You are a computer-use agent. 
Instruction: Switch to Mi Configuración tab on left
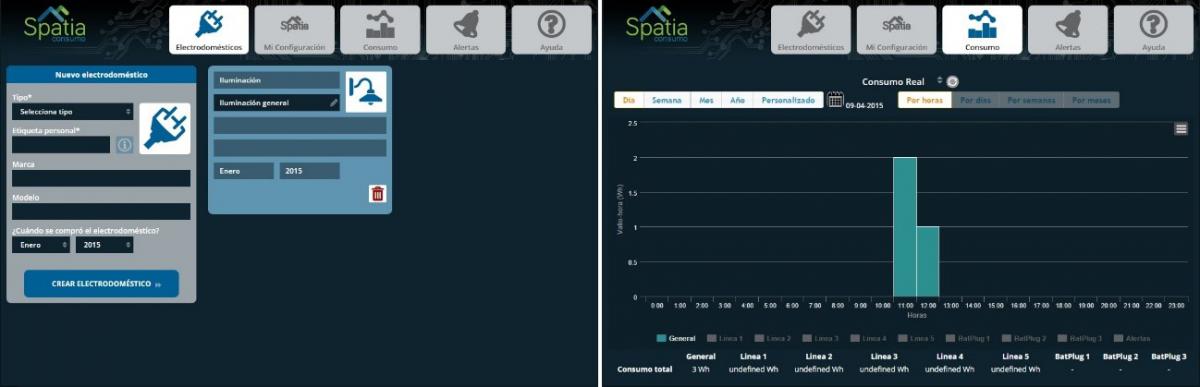(x=295, y=30)
